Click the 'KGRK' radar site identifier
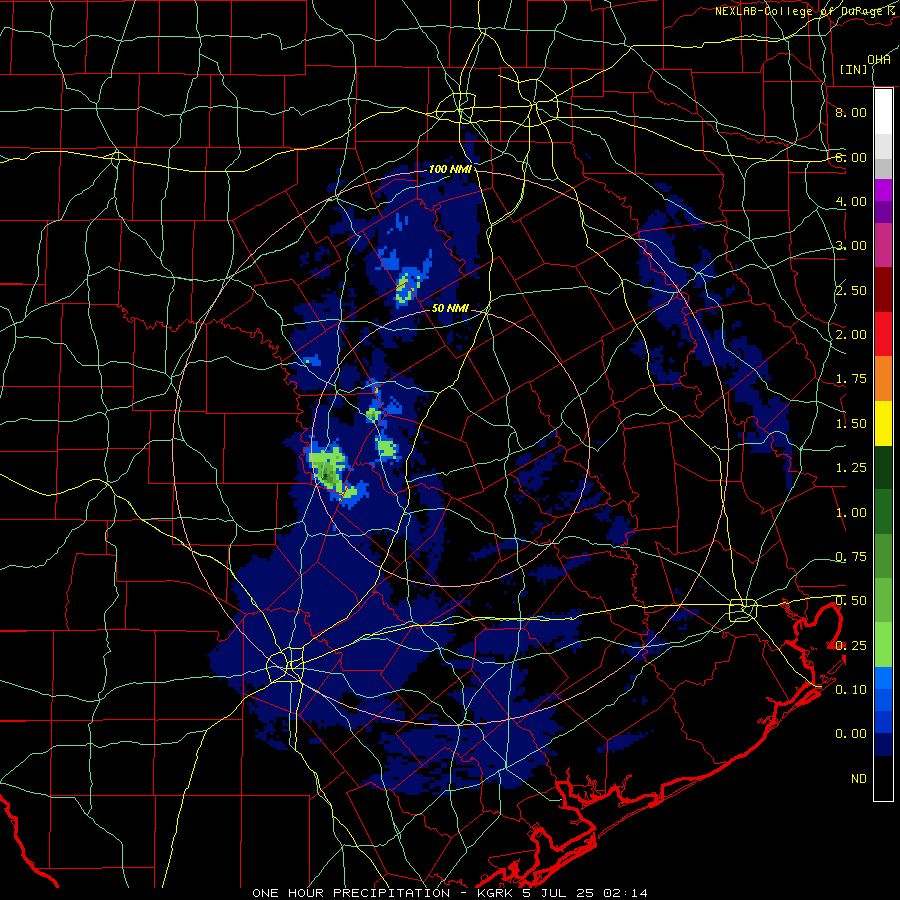Image resolution: width=900 pixels, height=900 pixels. pos(494,893)
